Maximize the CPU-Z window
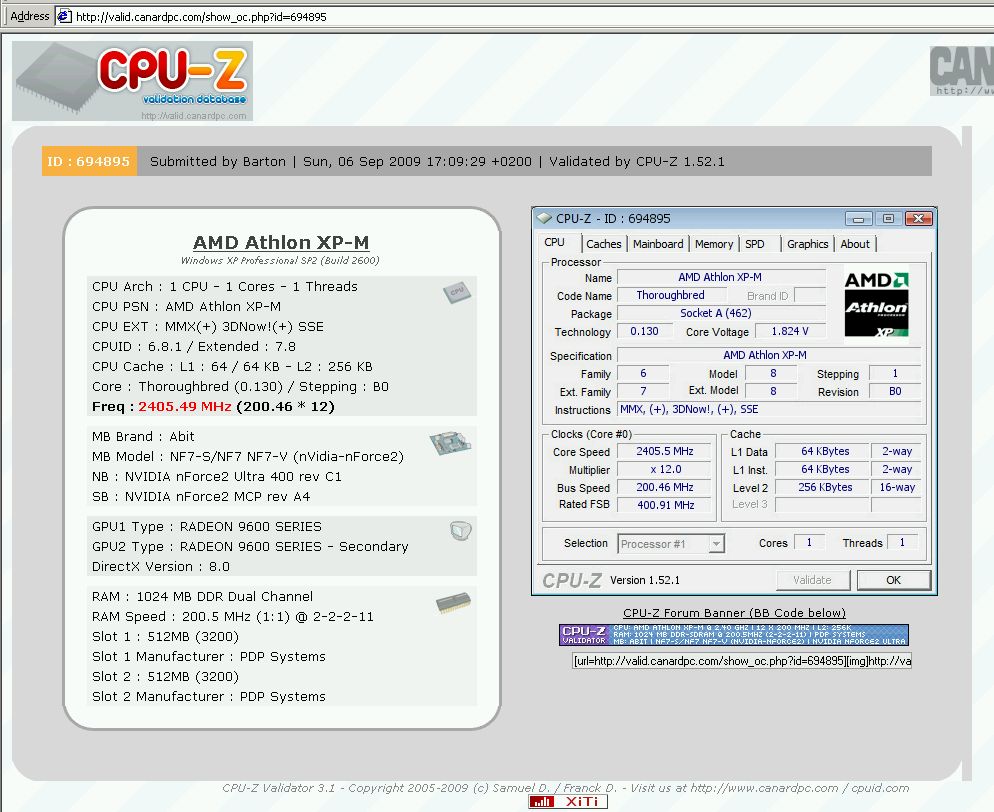Screen dimensions: 994x812 (888, 219)
